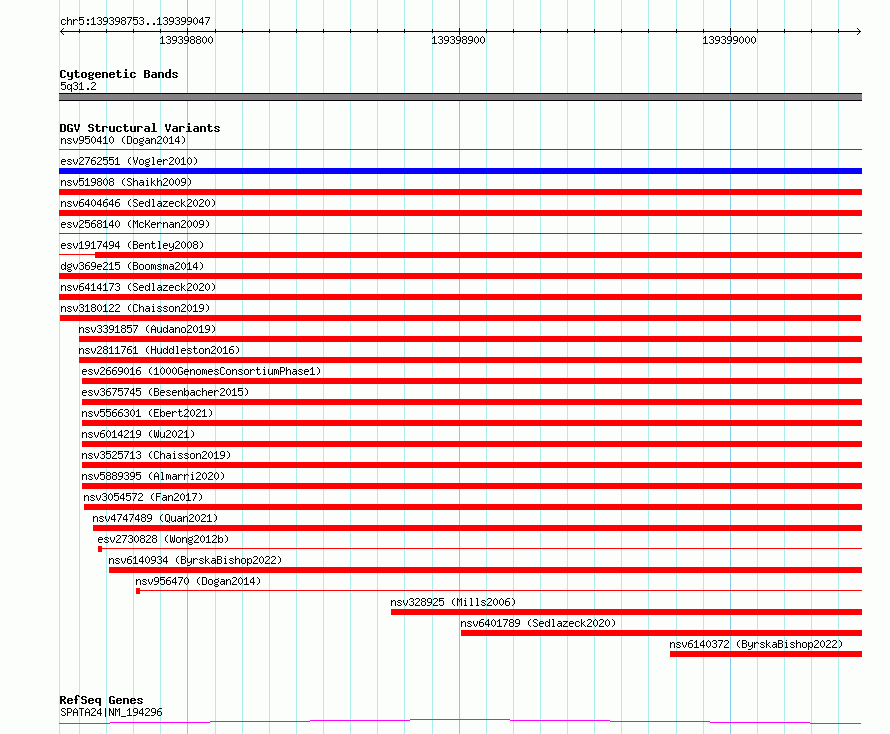Screen dimensions: 890x734
Task: Select nsv5889395 (Almarri2020) label
Action: (x=153, y=476)
